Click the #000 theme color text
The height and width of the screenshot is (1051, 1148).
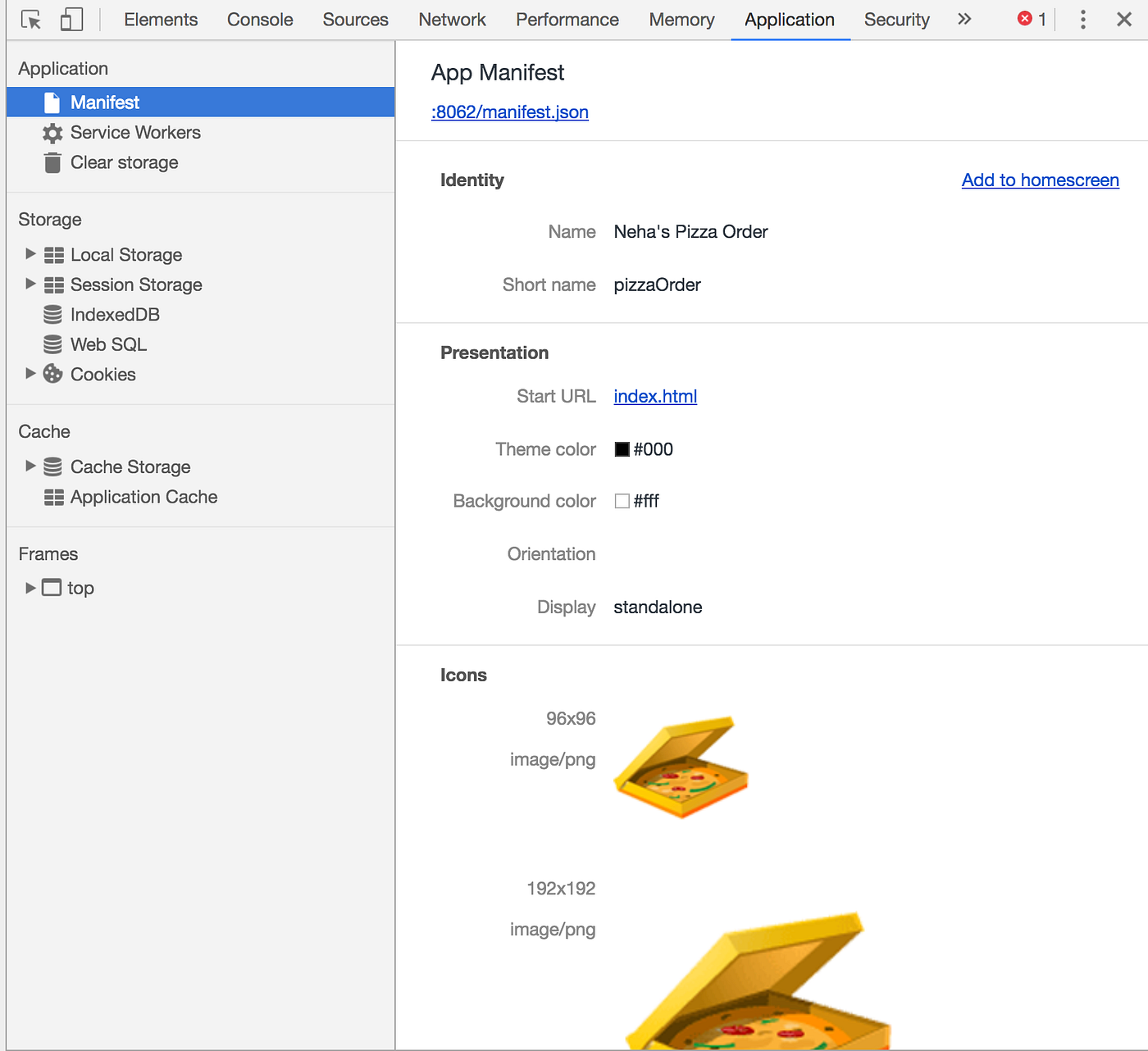(x=653, y=449)
